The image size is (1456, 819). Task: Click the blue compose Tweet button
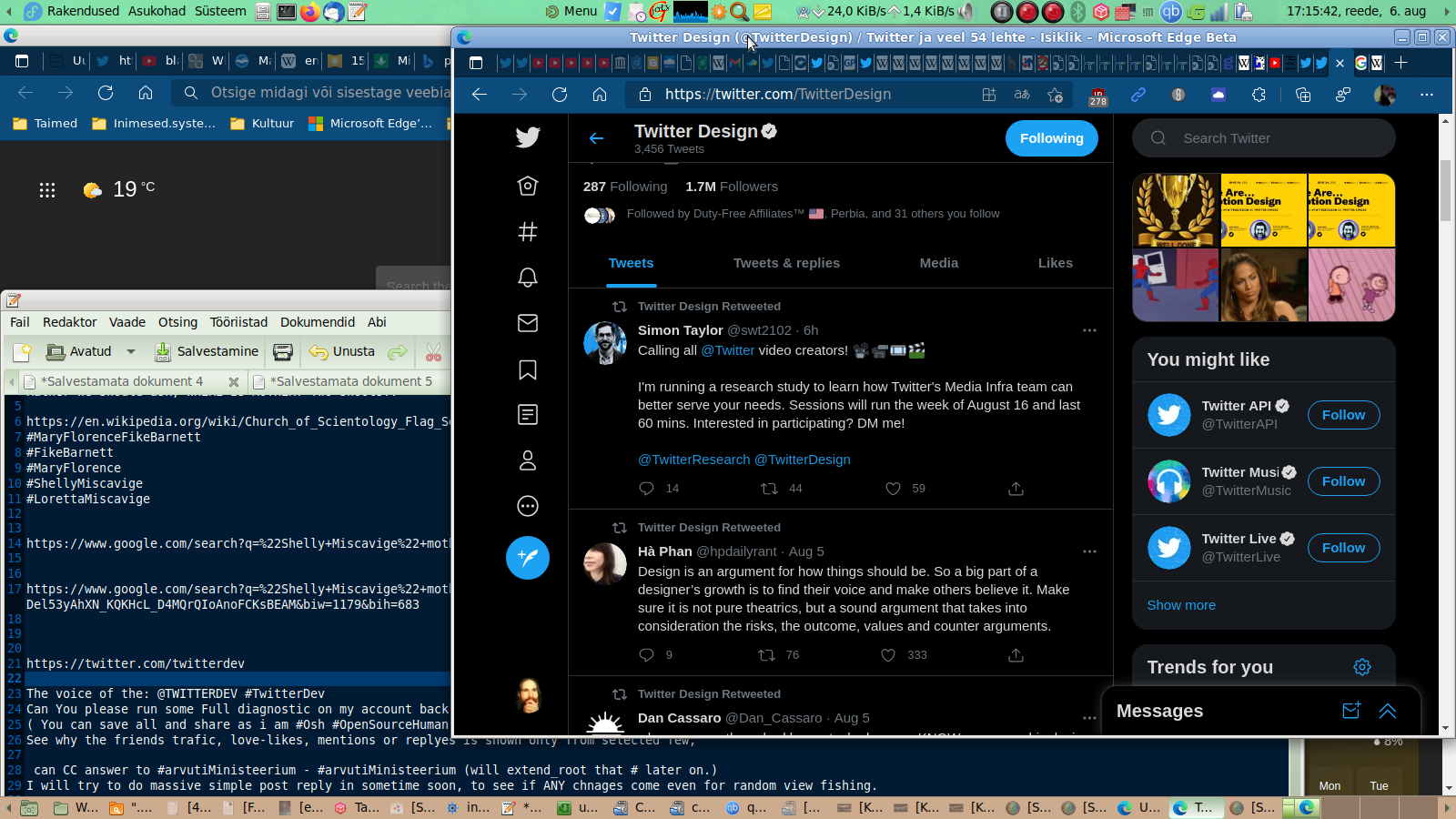click(x=528, y=557)
